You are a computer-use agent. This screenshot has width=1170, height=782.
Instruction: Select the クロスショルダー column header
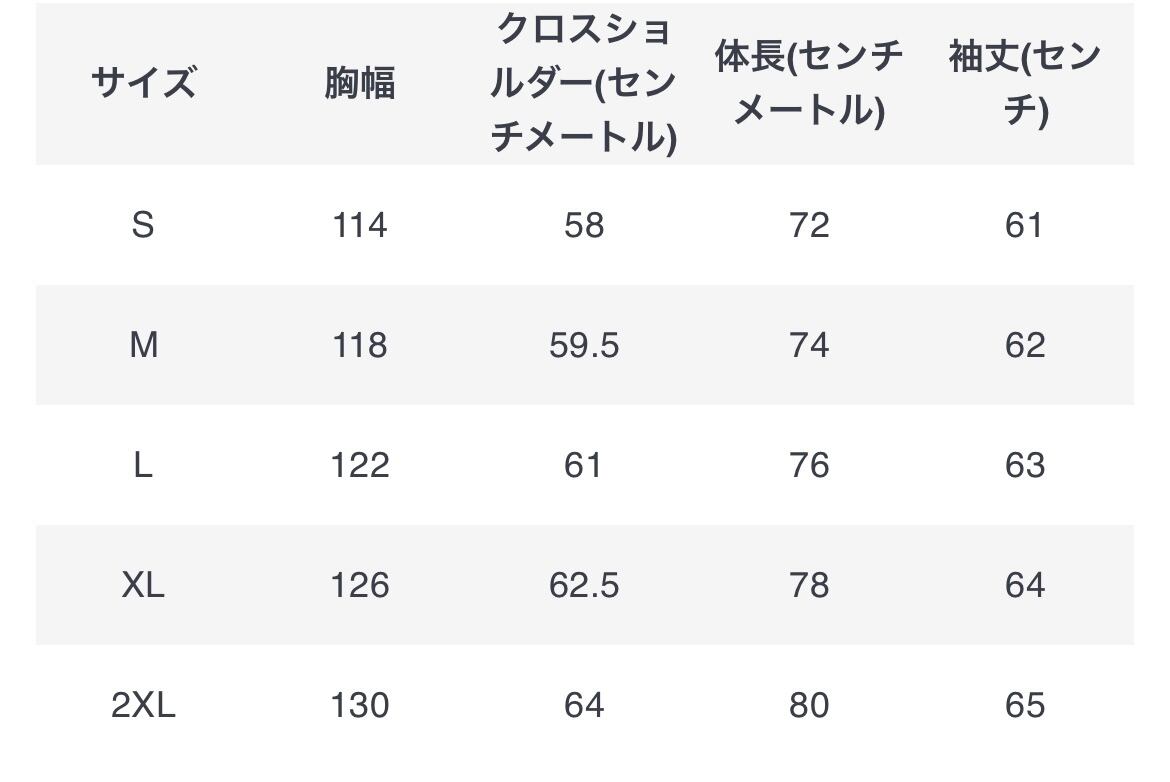(584, 83)
